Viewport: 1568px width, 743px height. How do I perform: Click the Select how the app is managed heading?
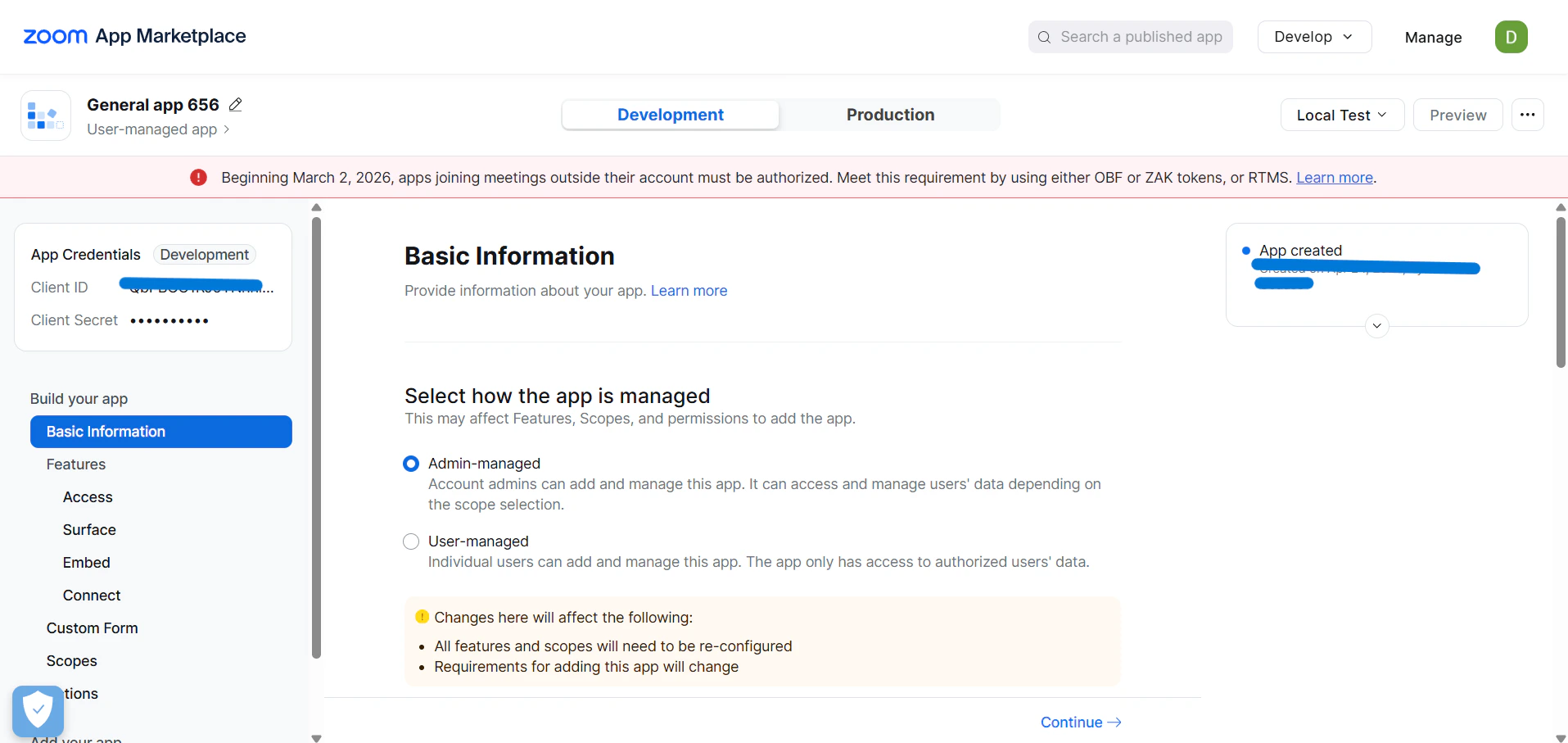click(x=558, y=396)
